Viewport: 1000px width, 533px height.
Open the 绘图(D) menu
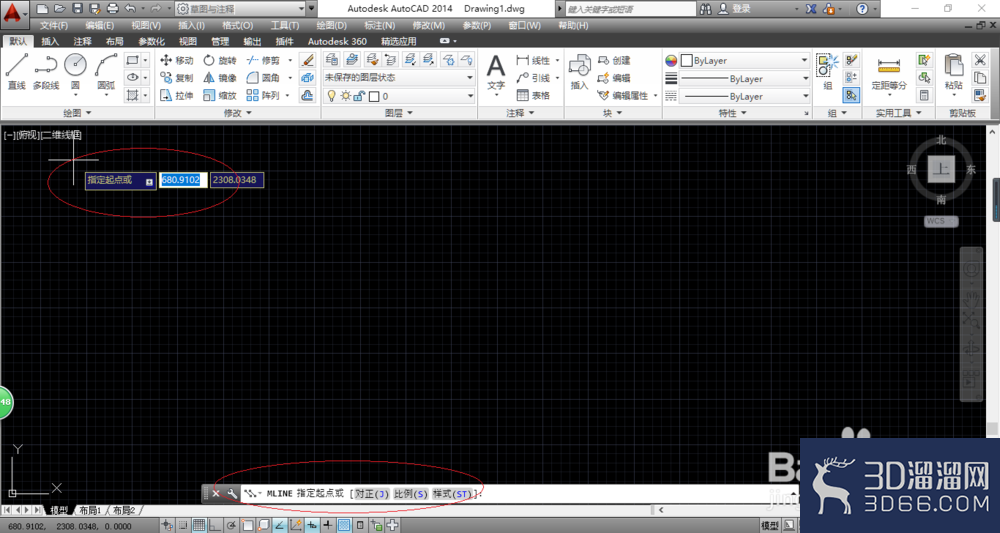point(332,26)
